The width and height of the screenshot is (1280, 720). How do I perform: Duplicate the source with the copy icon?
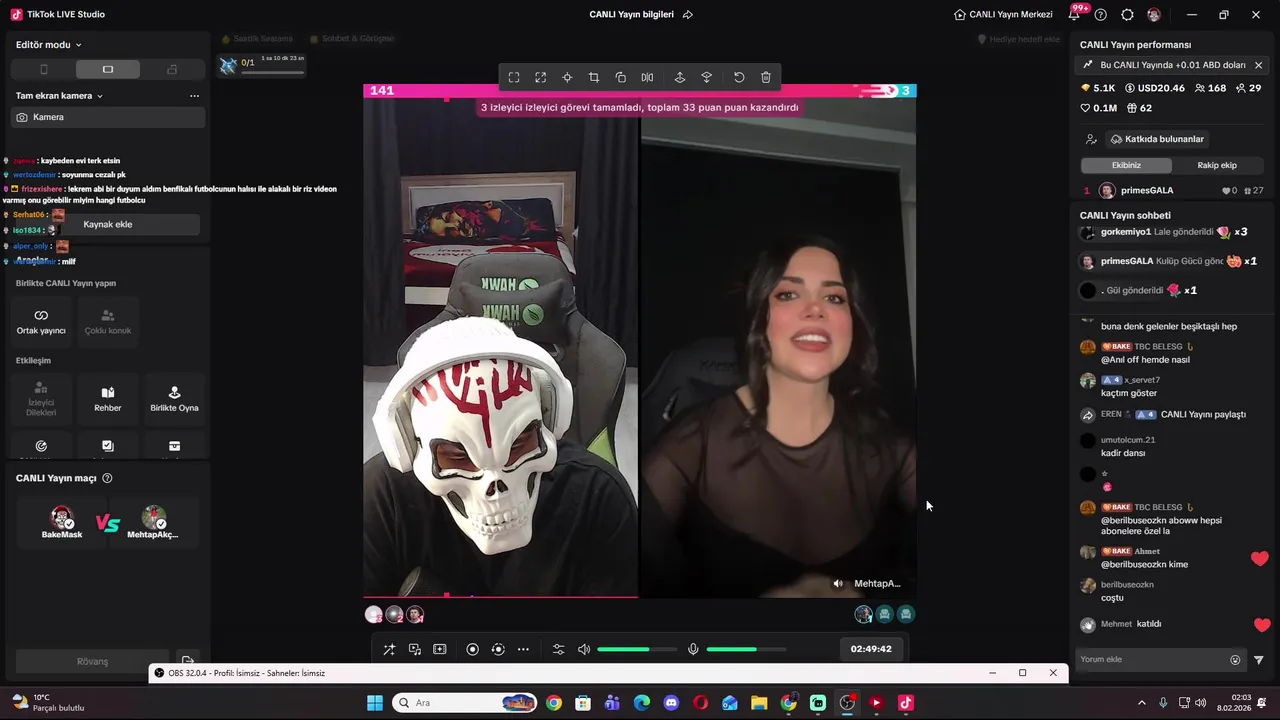621,78
